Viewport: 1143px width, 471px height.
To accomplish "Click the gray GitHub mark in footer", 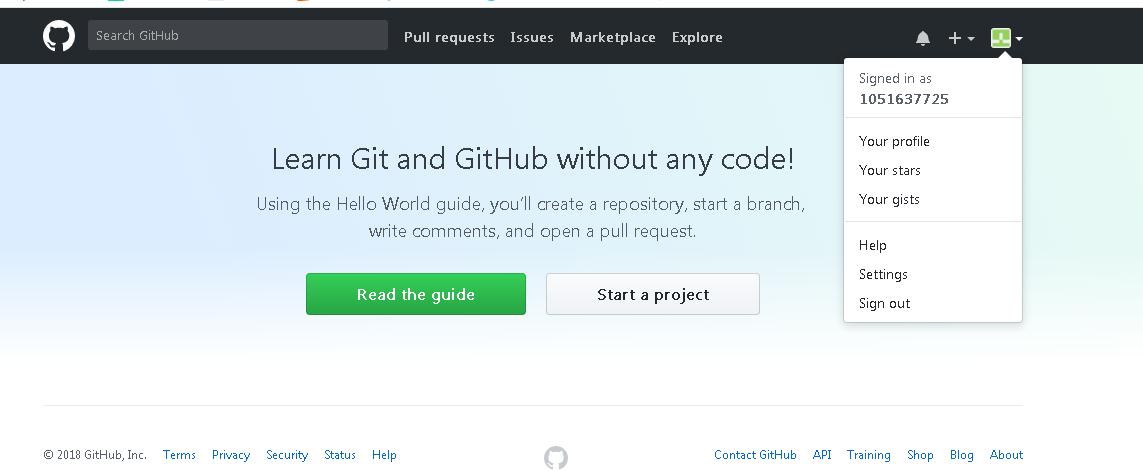I will click(556, 457).
